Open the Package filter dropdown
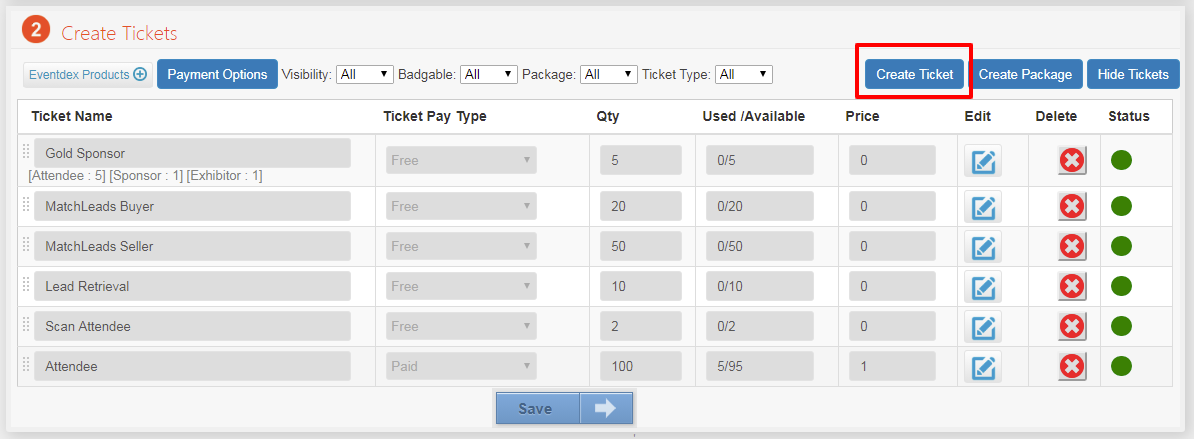Screen dimensions: 1194x439 point(609,74)
